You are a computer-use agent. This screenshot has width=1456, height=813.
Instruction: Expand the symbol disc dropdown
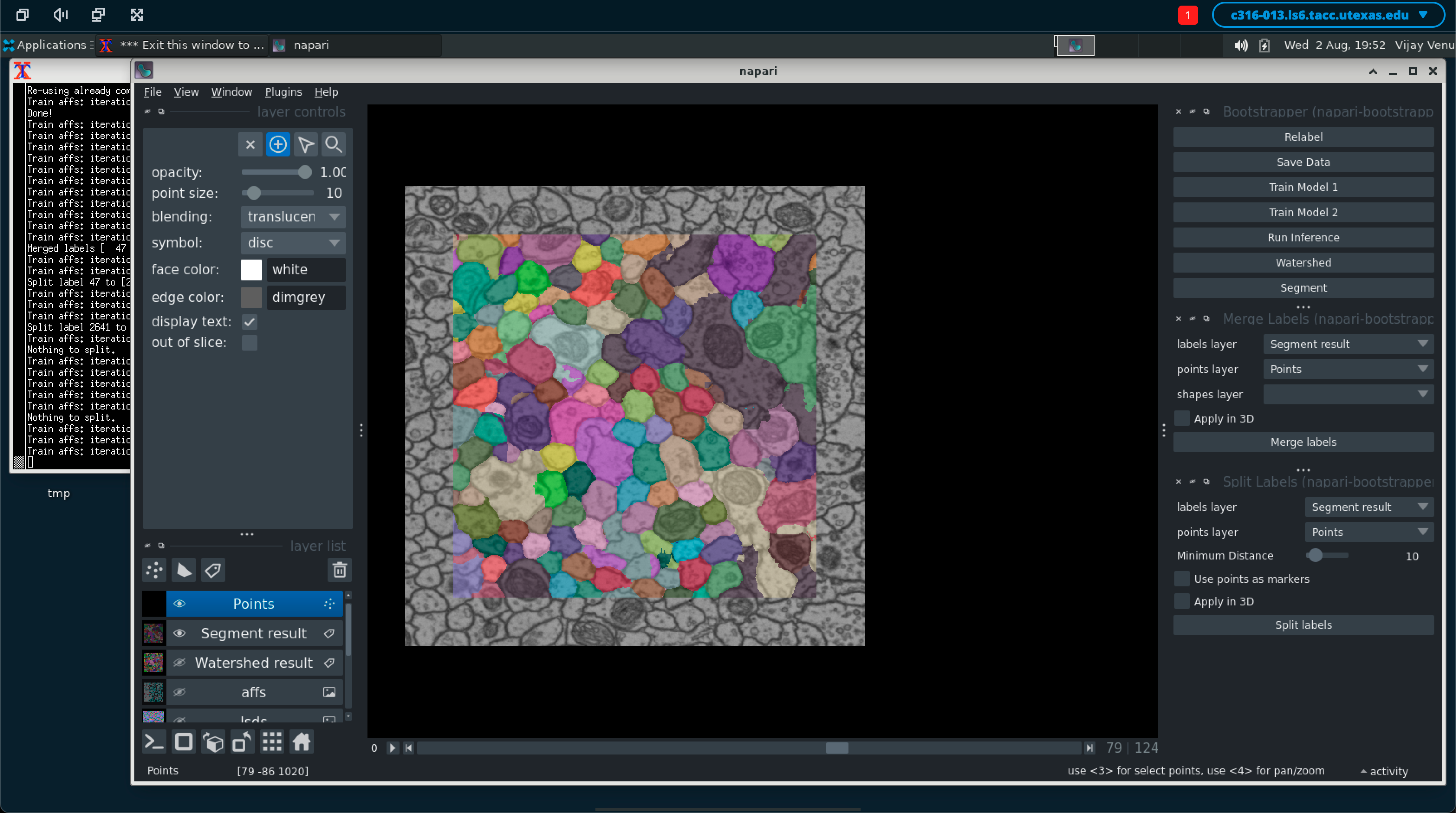[x=293, y=243]
